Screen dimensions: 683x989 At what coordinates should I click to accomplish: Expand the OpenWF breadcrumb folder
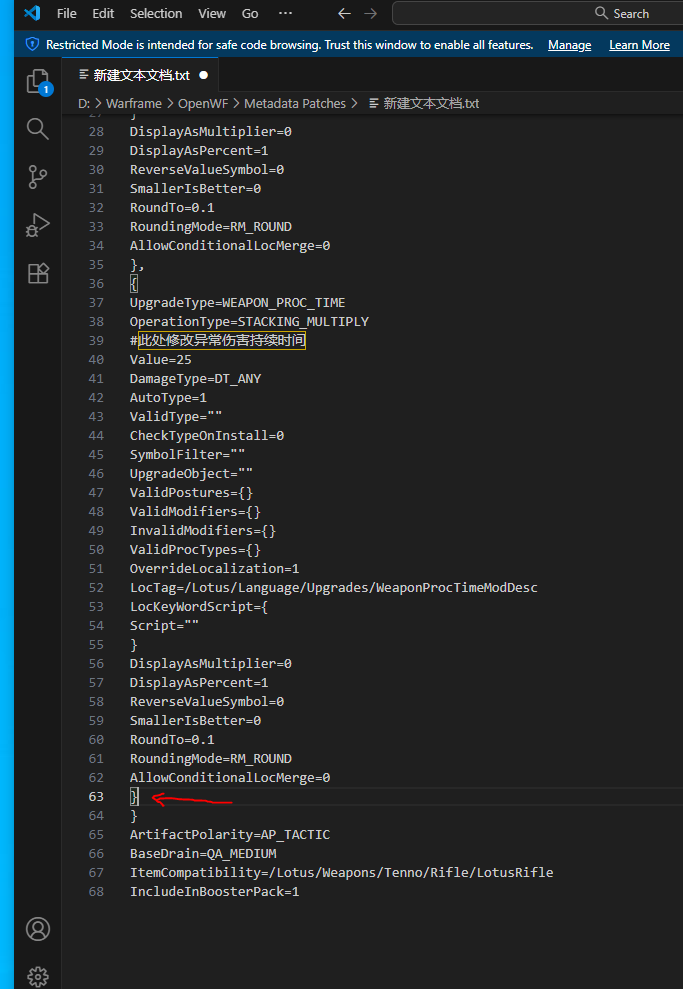tap(203, 103)
